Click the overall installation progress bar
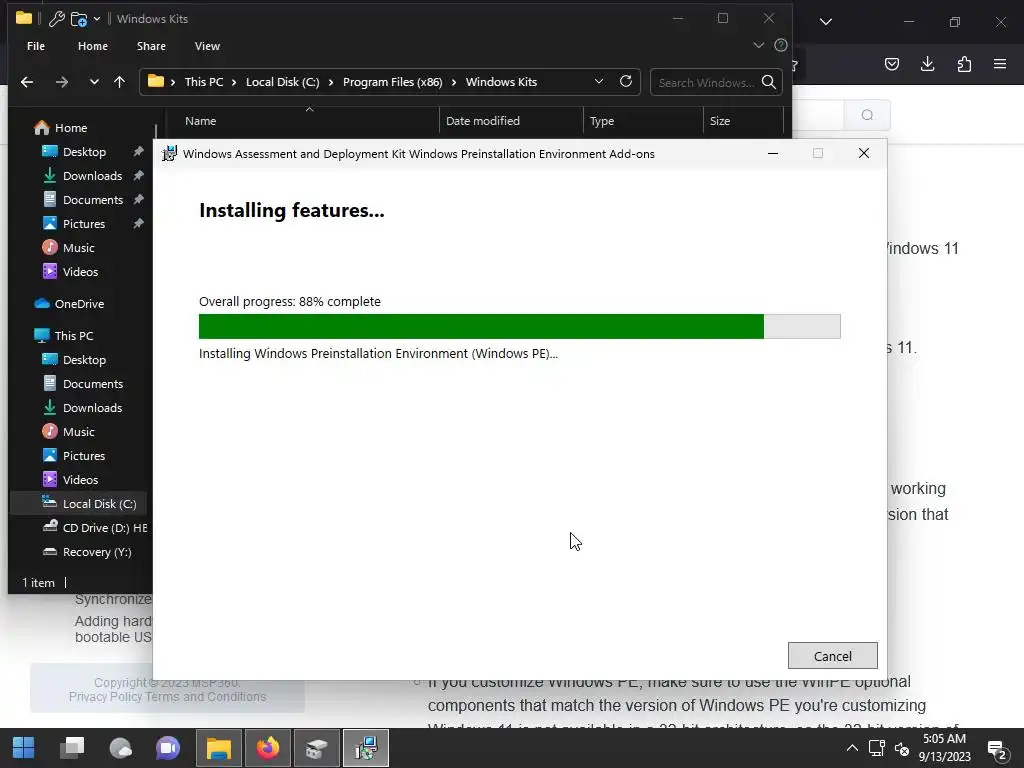Image resolution: width=1024 pixels, height=768 pixels. [x=519, y=327]
